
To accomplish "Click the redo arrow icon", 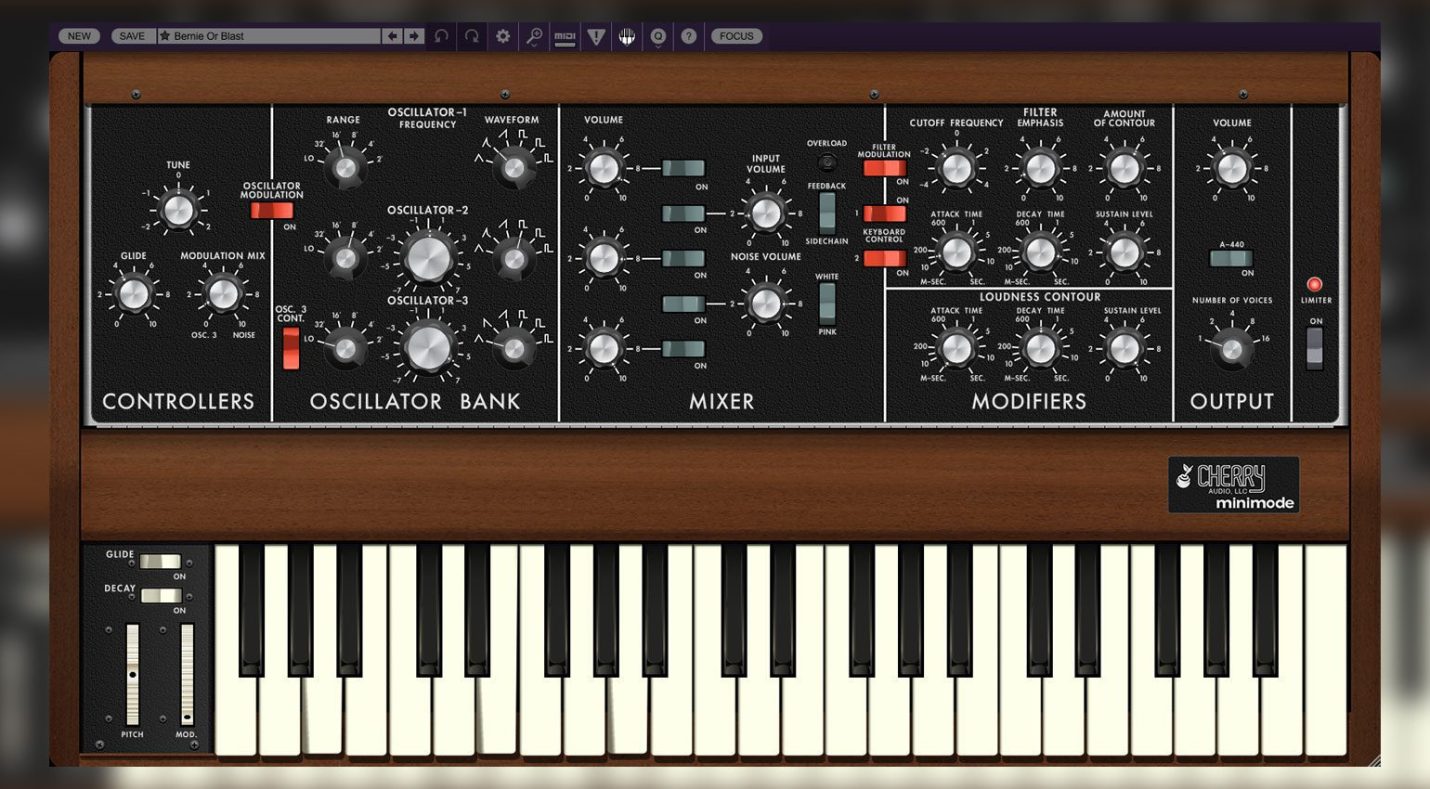I will point(472,36).
